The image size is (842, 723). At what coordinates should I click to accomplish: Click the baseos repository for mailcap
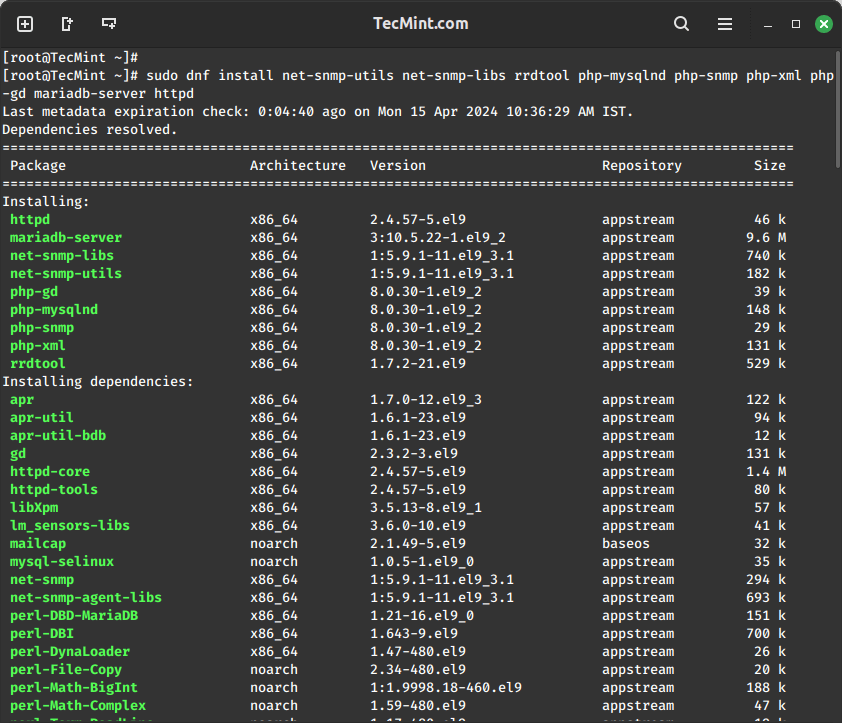point(626,544)
